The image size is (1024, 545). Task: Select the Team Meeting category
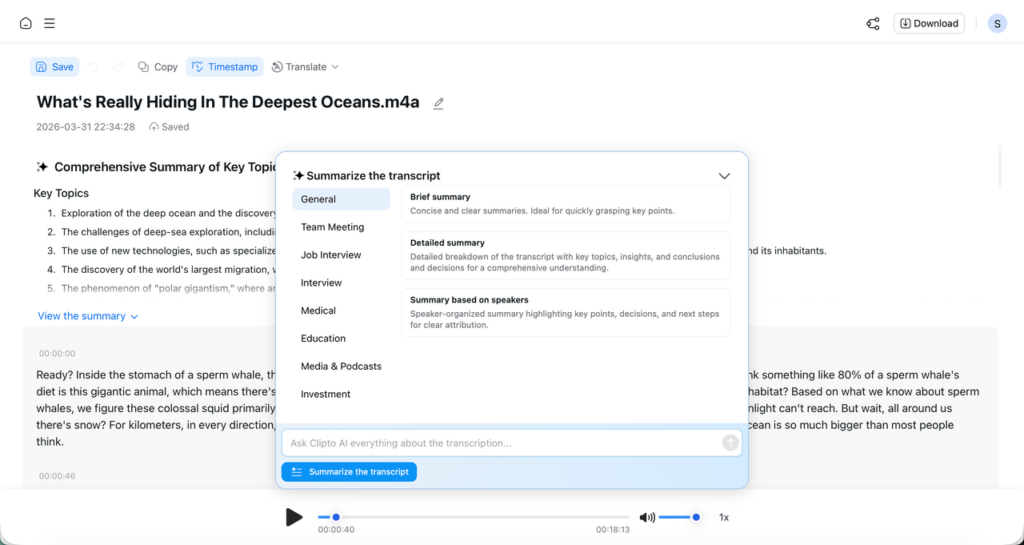[332, 227]
